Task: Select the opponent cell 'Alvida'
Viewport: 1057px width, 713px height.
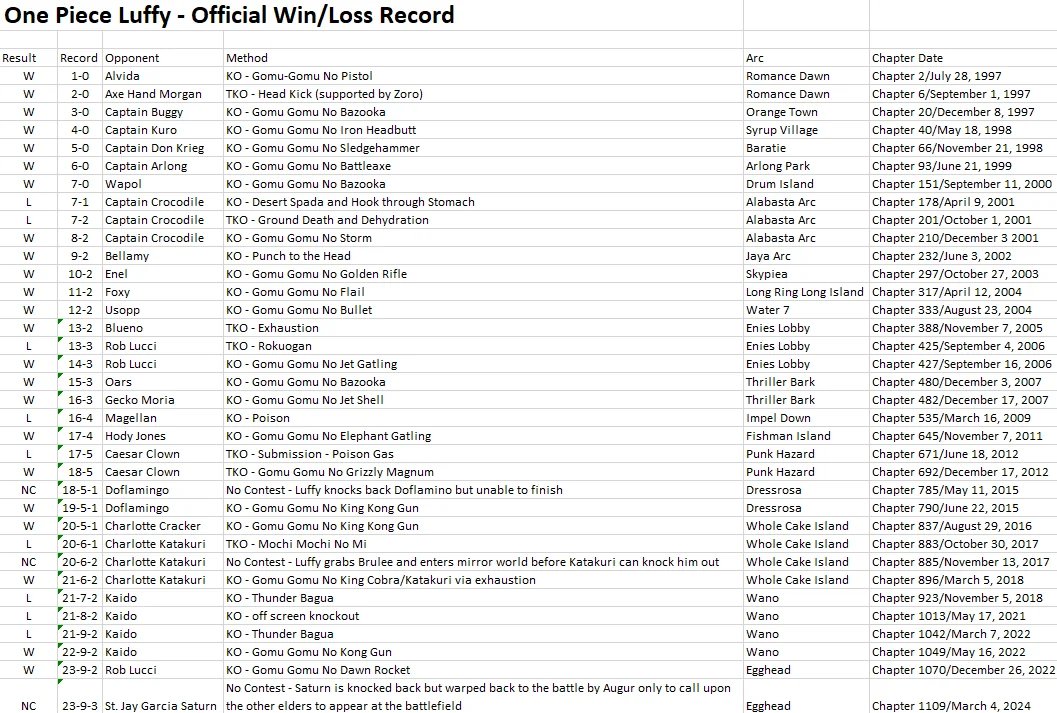Action: click(163, 76)
